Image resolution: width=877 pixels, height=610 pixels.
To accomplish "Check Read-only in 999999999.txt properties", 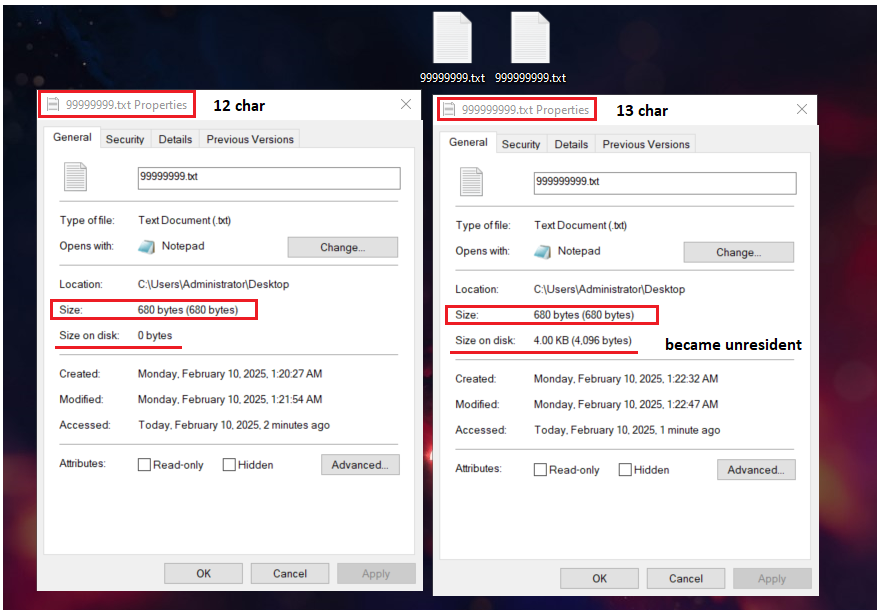I will tap(540, 470).
